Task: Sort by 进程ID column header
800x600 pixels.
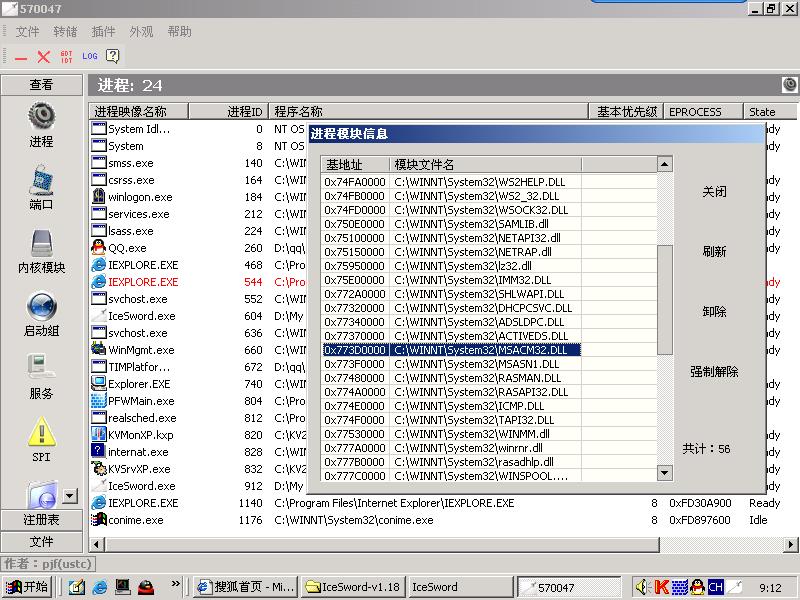Action: coord(229,111)
